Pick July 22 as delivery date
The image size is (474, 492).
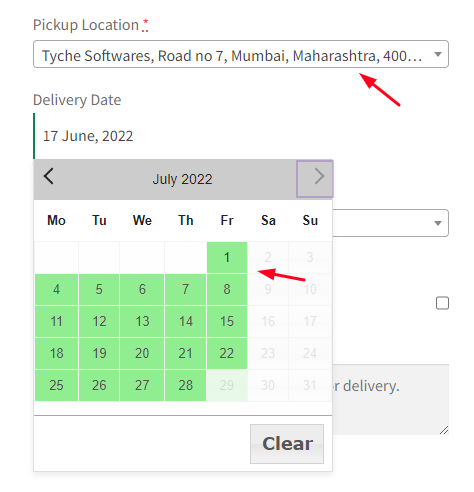(x=227, y=353)
